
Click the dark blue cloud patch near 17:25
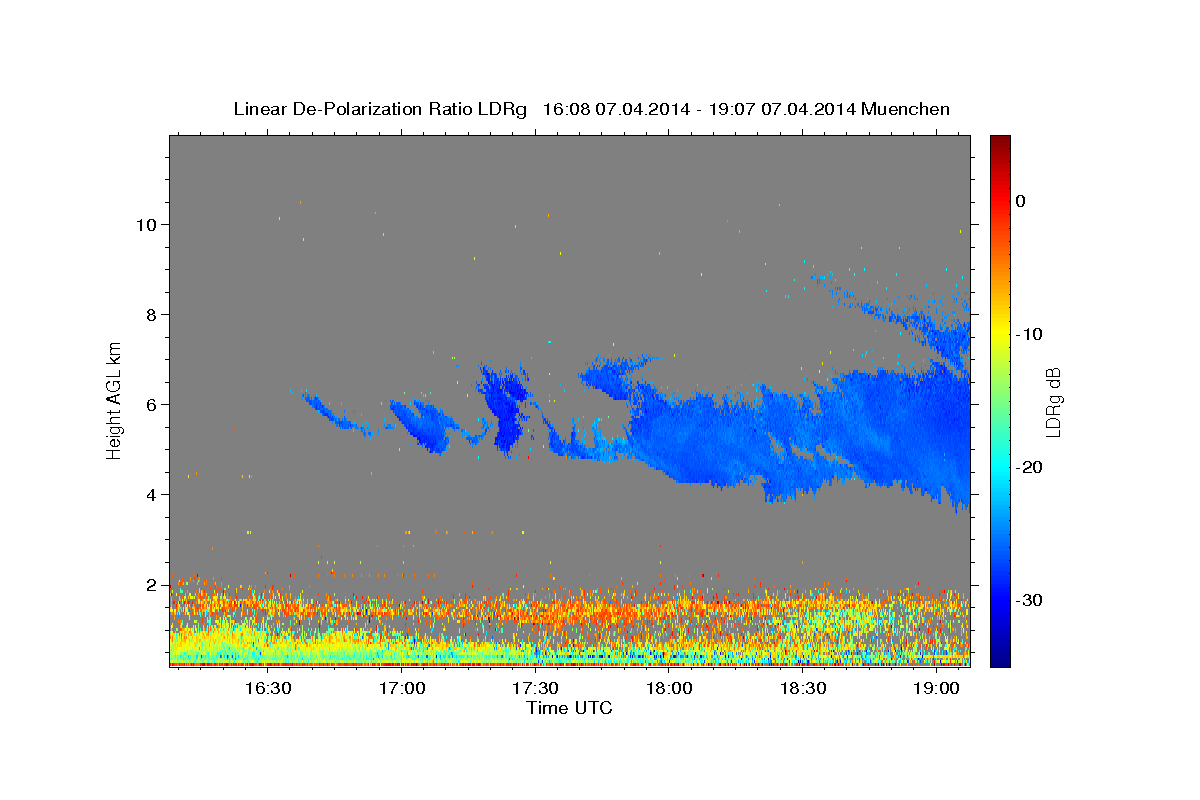tap(505, 410)
